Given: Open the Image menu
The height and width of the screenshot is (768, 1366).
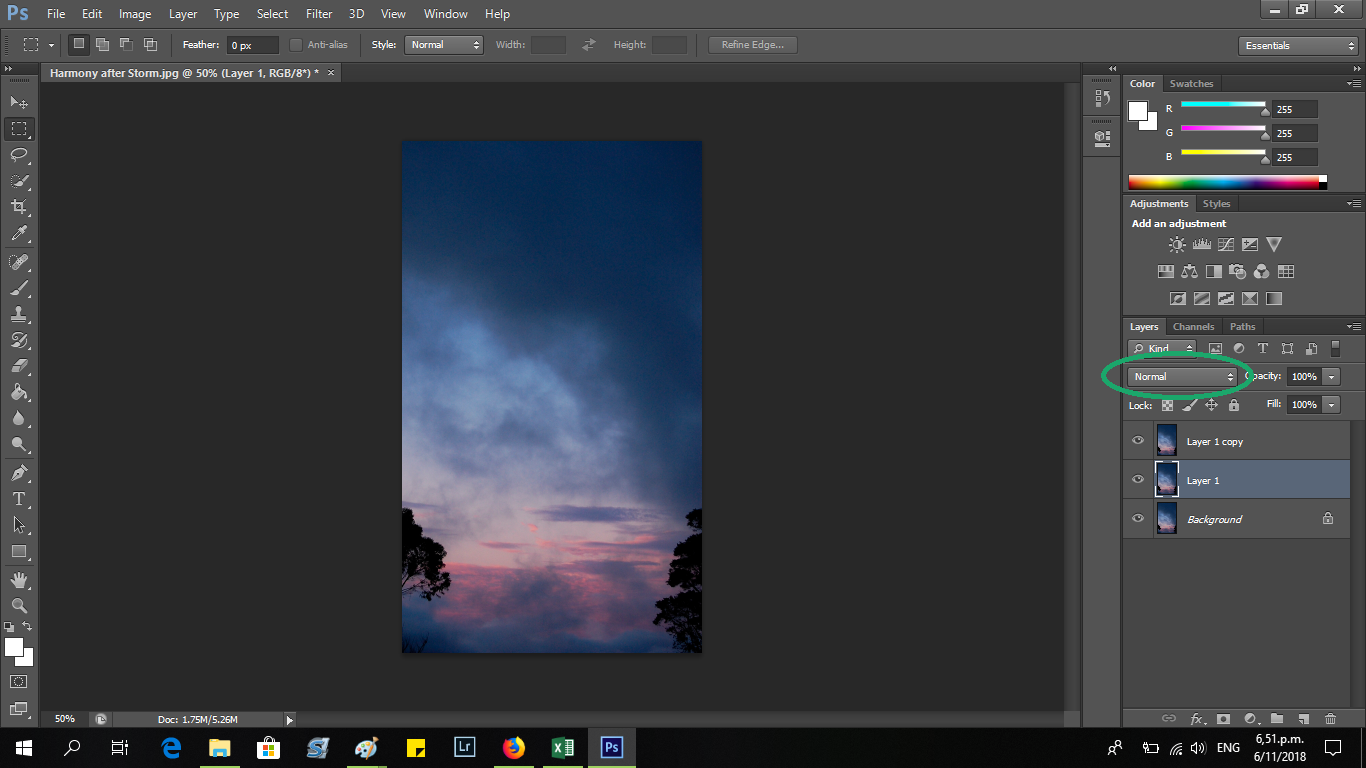Looking at the screenshot, I should 135,14.
